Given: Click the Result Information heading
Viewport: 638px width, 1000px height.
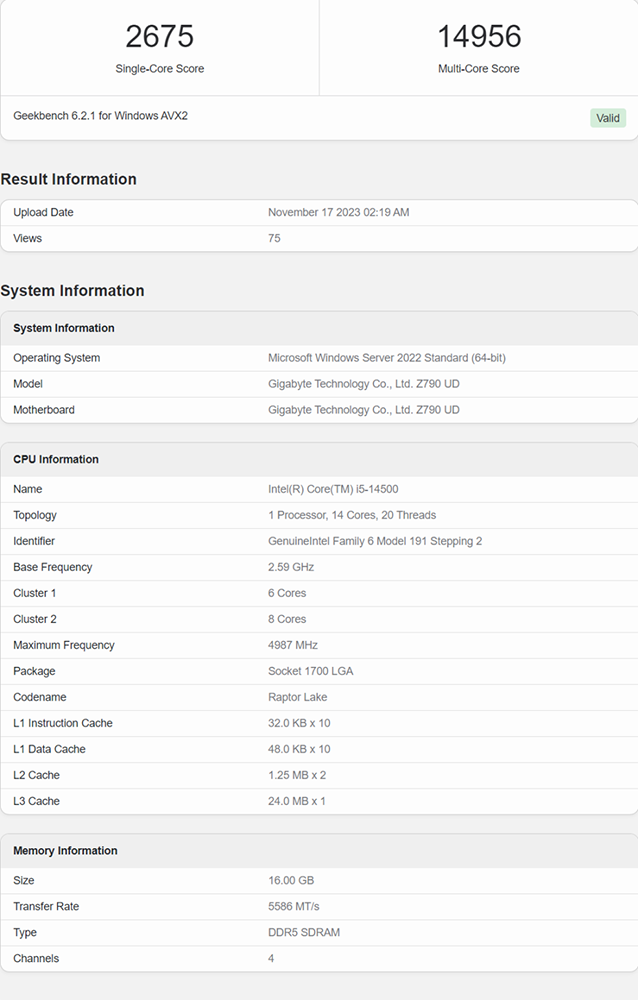Looking at the screenshot, I should click(x=68, y=179).
